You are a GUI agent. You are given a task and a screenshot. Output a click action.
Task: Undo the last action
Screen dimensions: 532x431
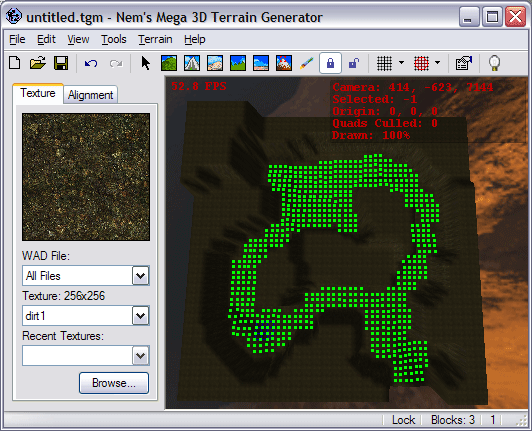click(x=91, y=63)
